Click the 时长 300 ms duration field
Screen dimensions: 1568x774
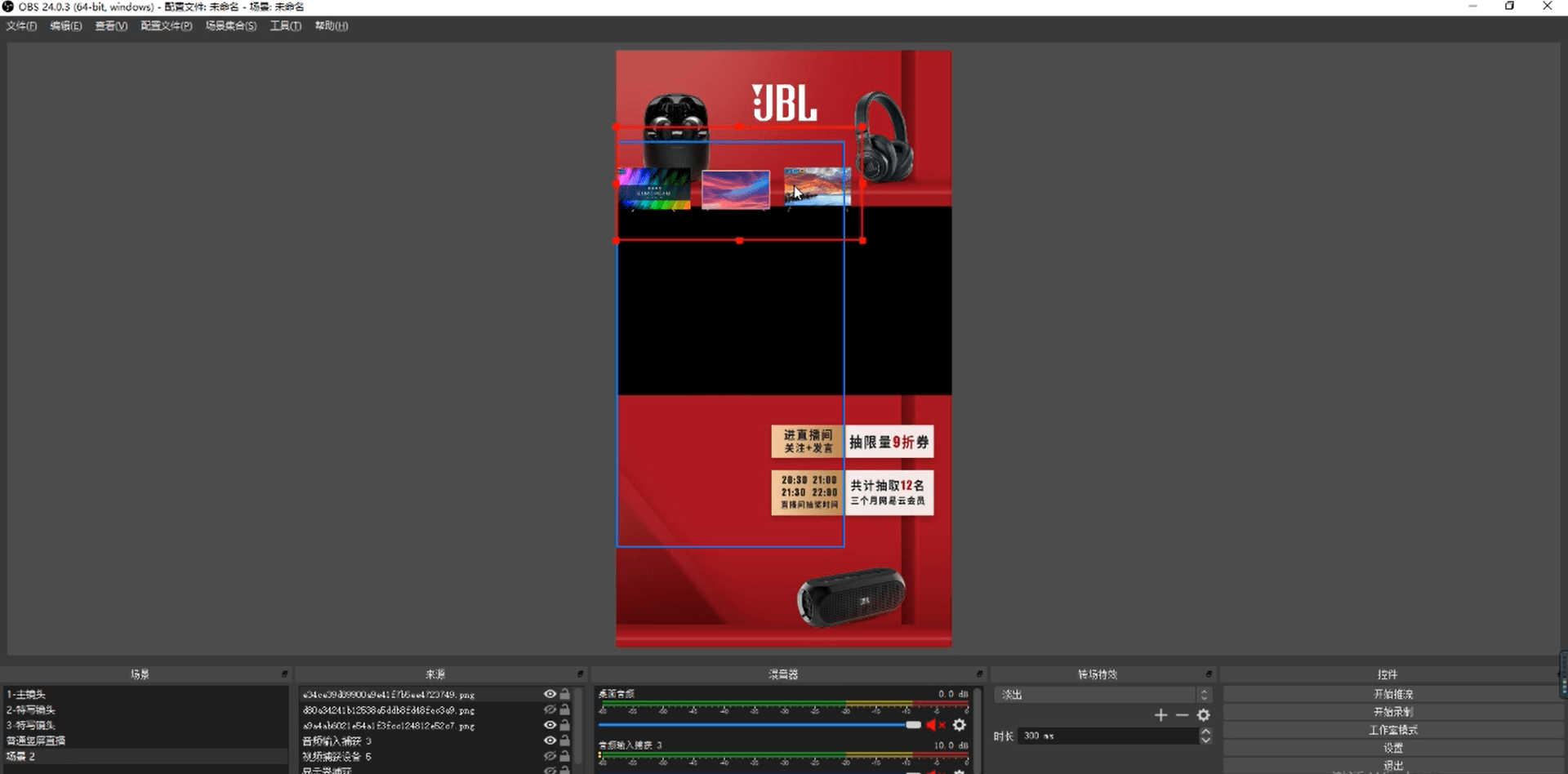point(1108,736)
